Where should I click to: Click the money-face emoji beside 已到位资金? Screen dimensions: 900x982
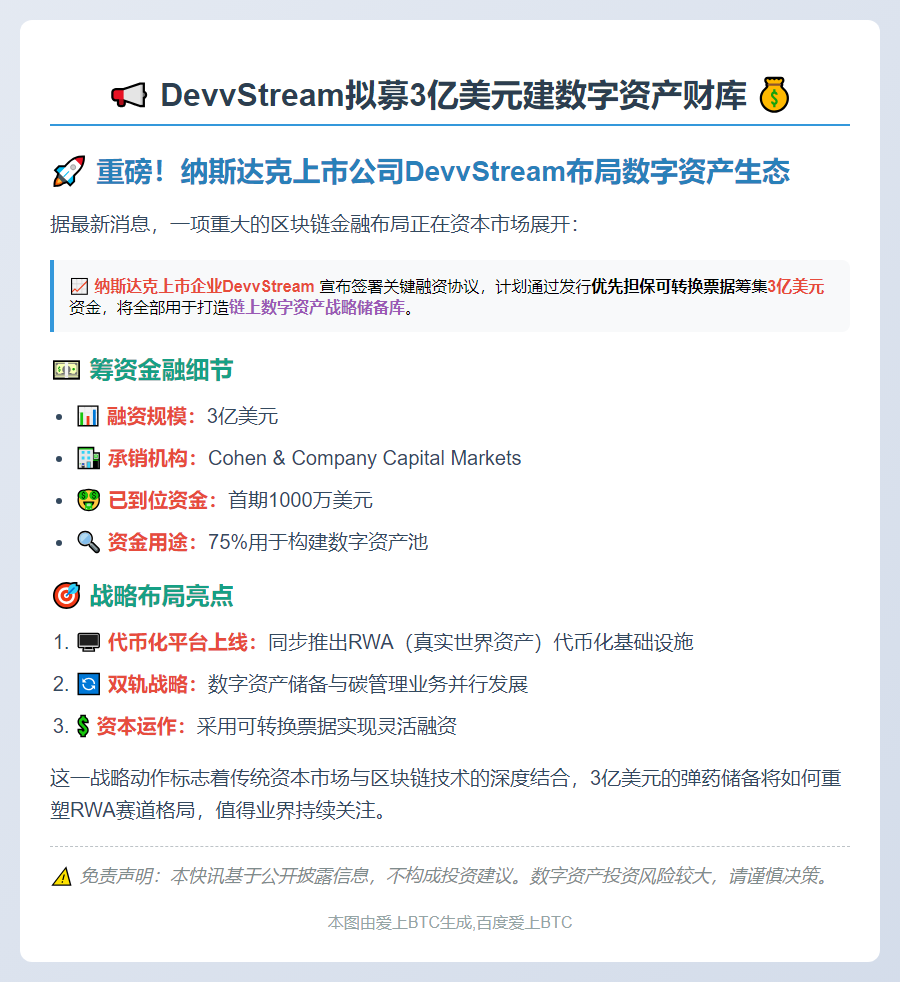pos(88,500)
